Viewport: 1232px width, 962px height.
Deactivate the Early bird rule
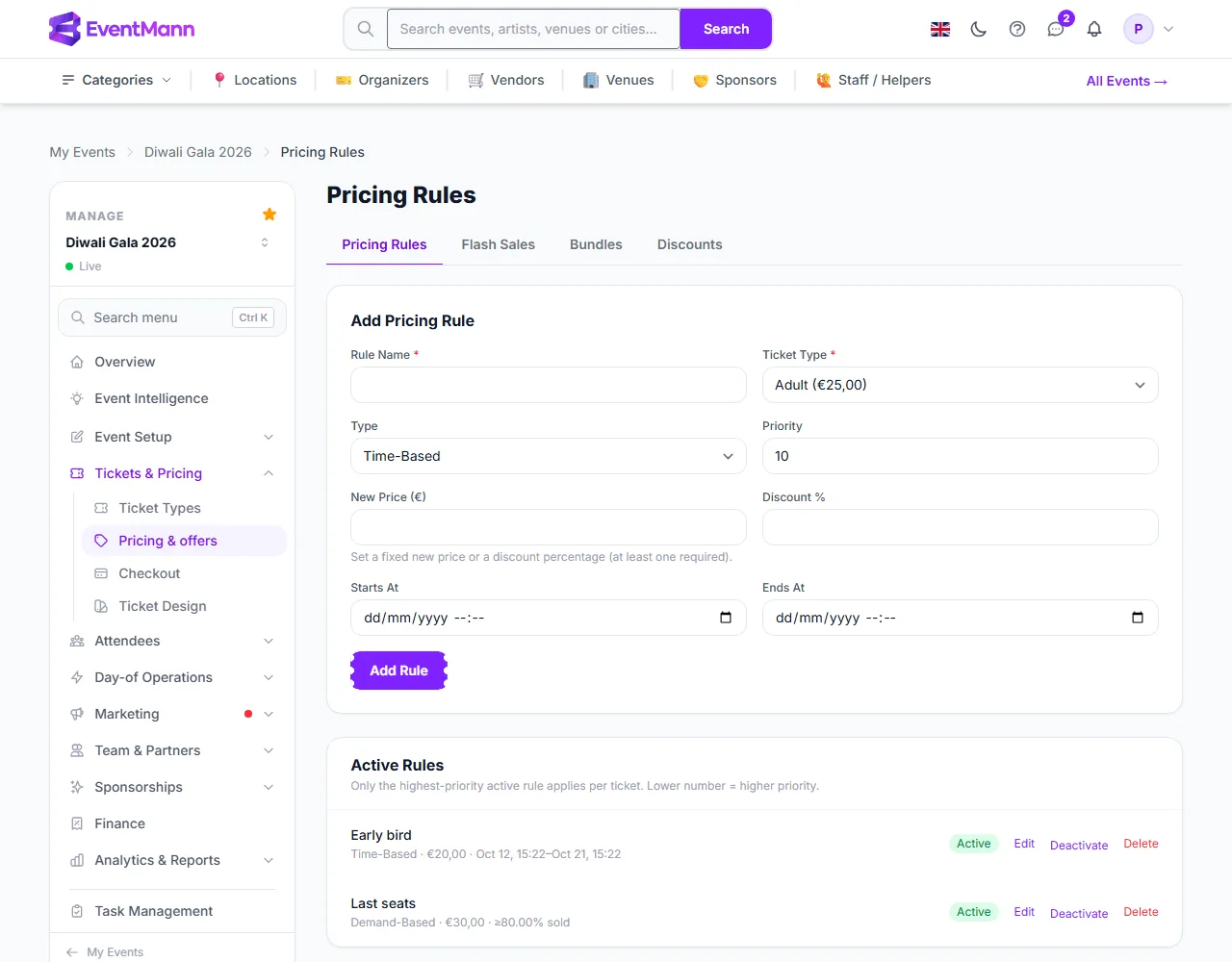tap(1079, 845)
